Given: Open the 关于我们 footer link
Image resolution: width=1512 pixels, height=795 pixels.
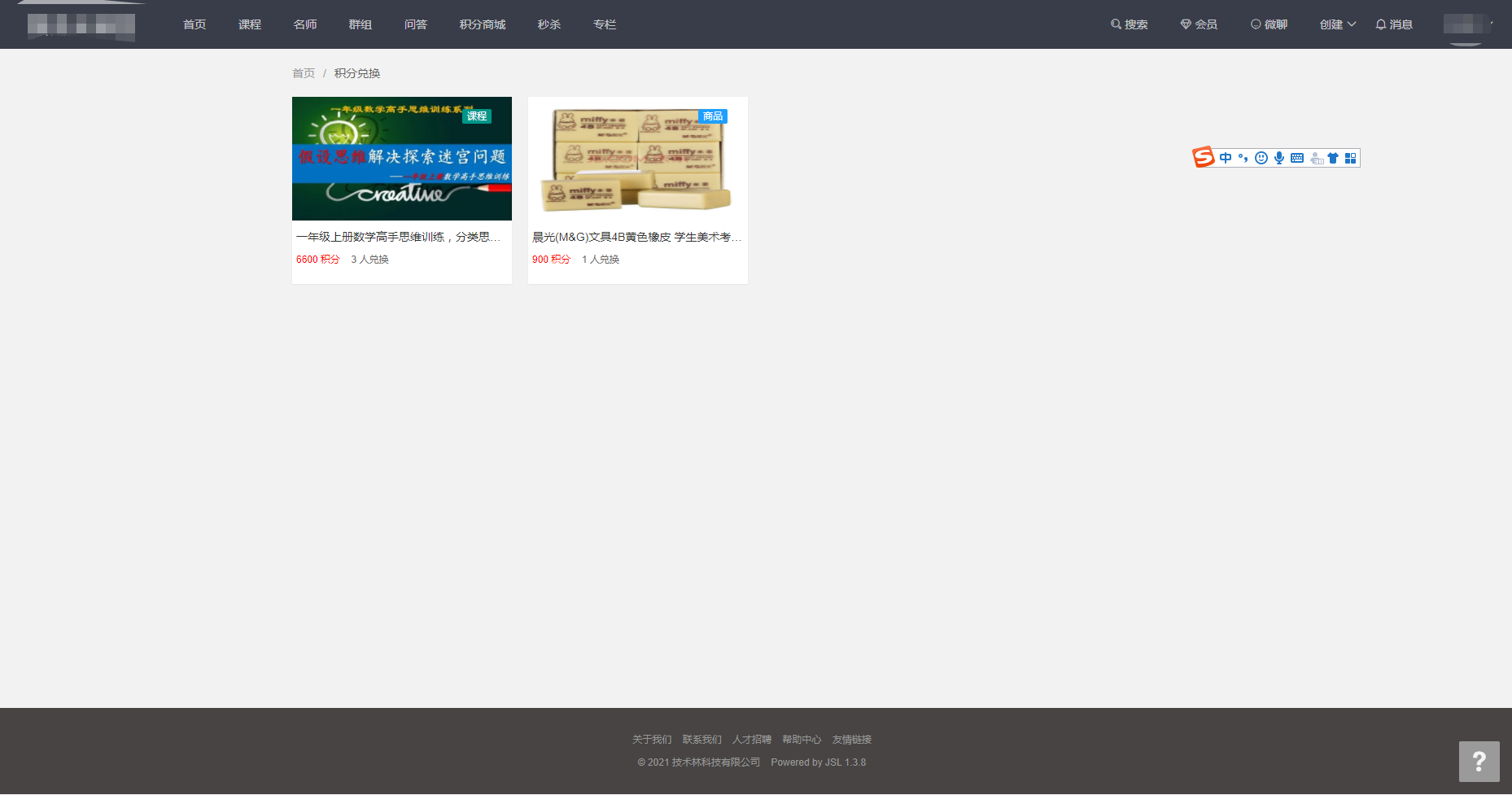Looking at the screenshot, I should (652, 740).
